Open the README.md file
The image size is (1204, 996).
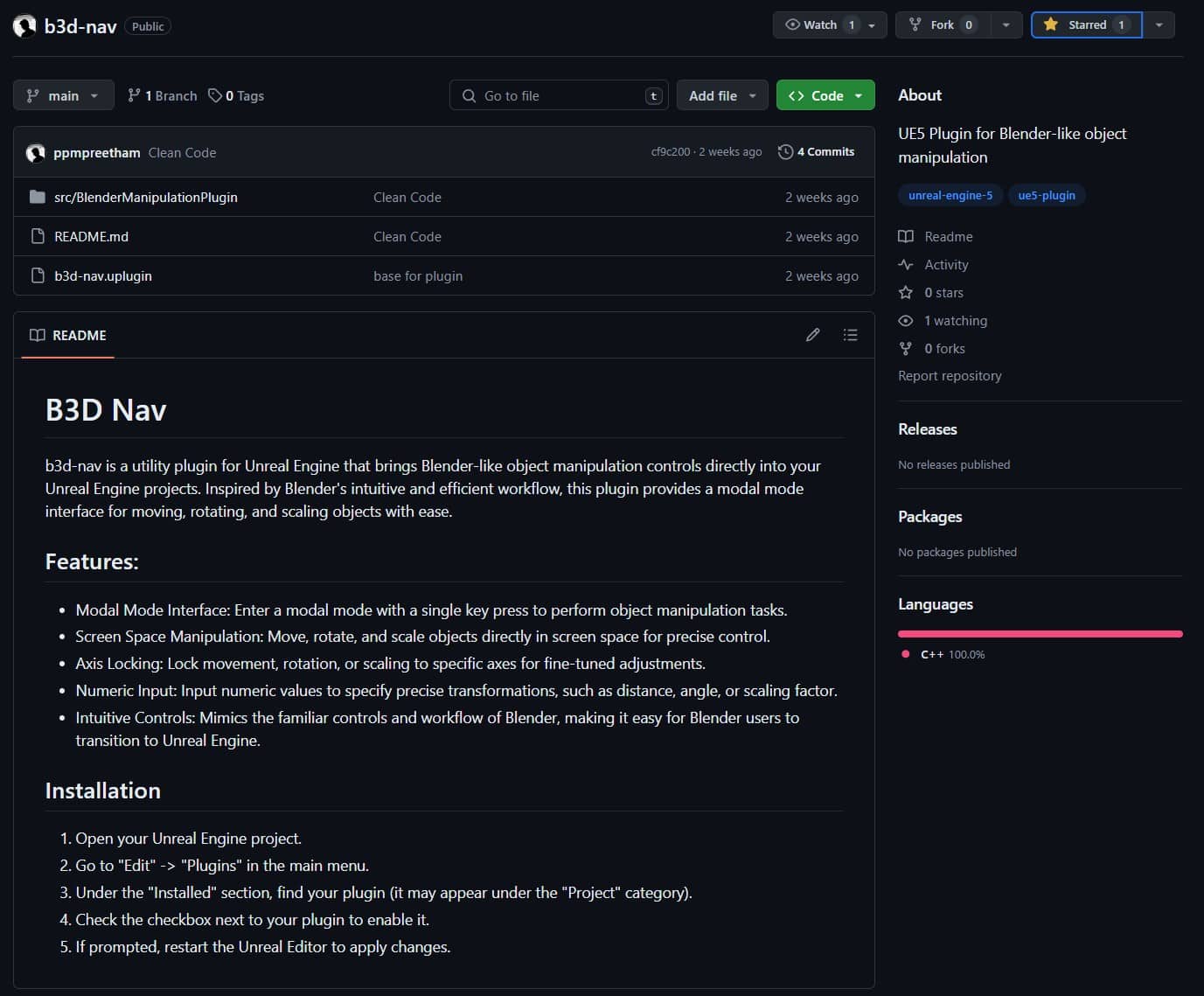click(x=91, y=236)
